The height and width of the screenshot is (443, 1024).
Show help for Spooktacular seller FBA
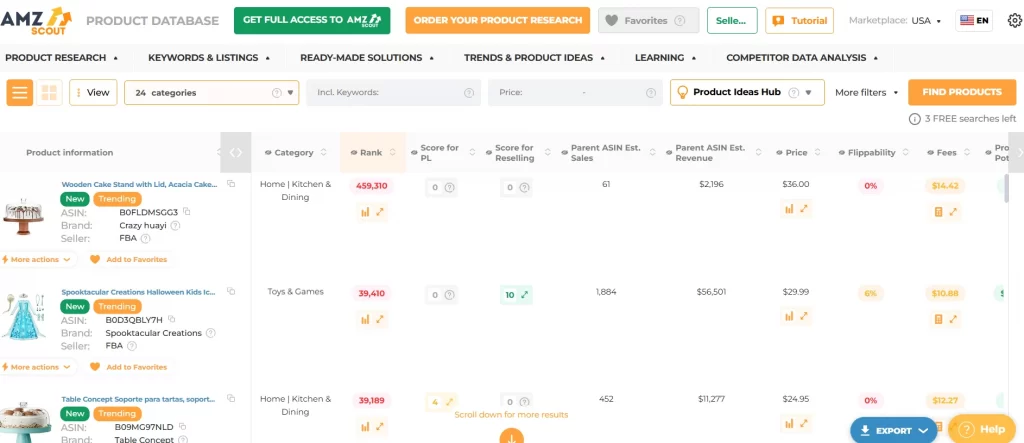coord(132,346)
